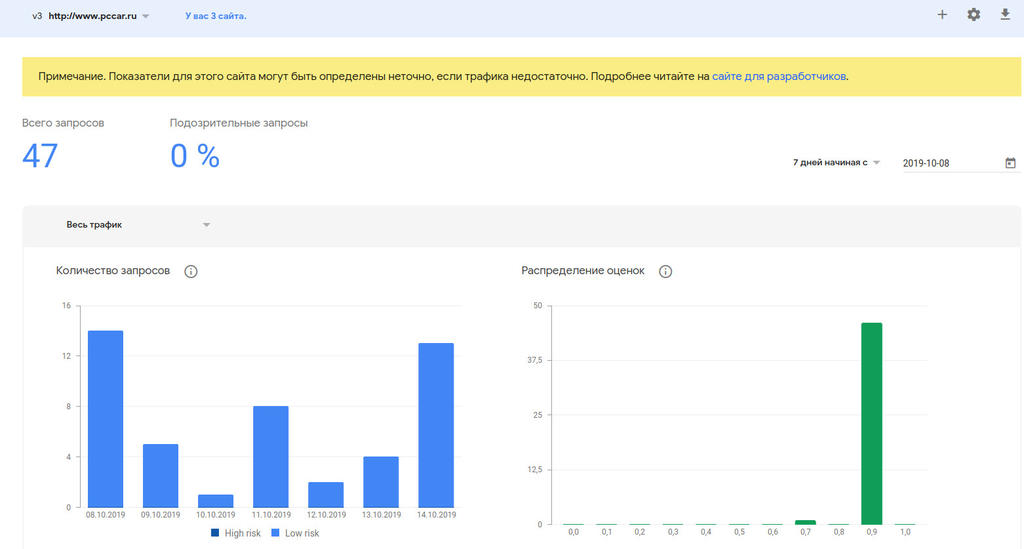Click the 08.10.2019 blue bar
The width and height of the screenshot is (1024, 549).
point(105,419)
